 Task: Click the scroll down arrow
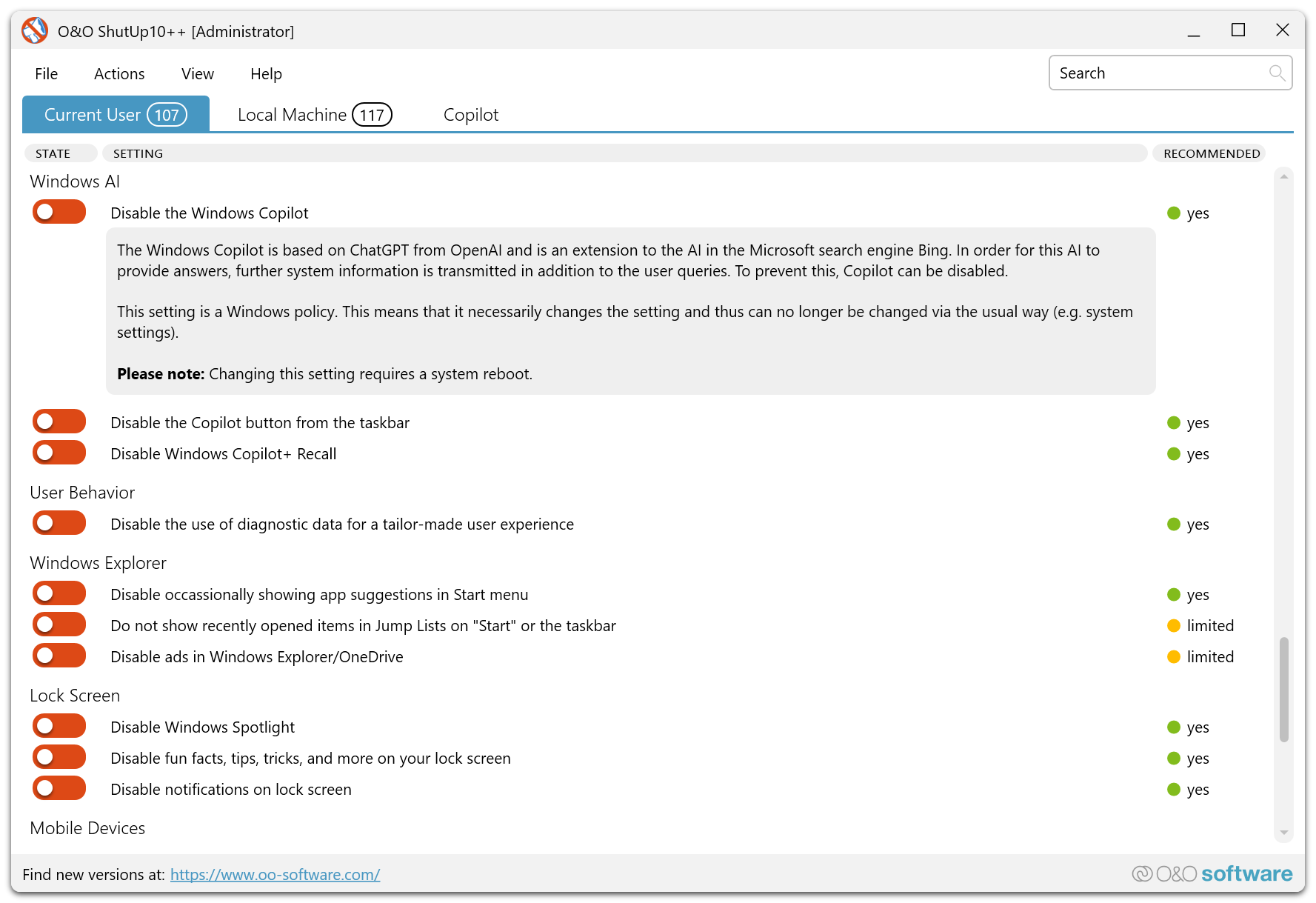(x=1283, y=833)
